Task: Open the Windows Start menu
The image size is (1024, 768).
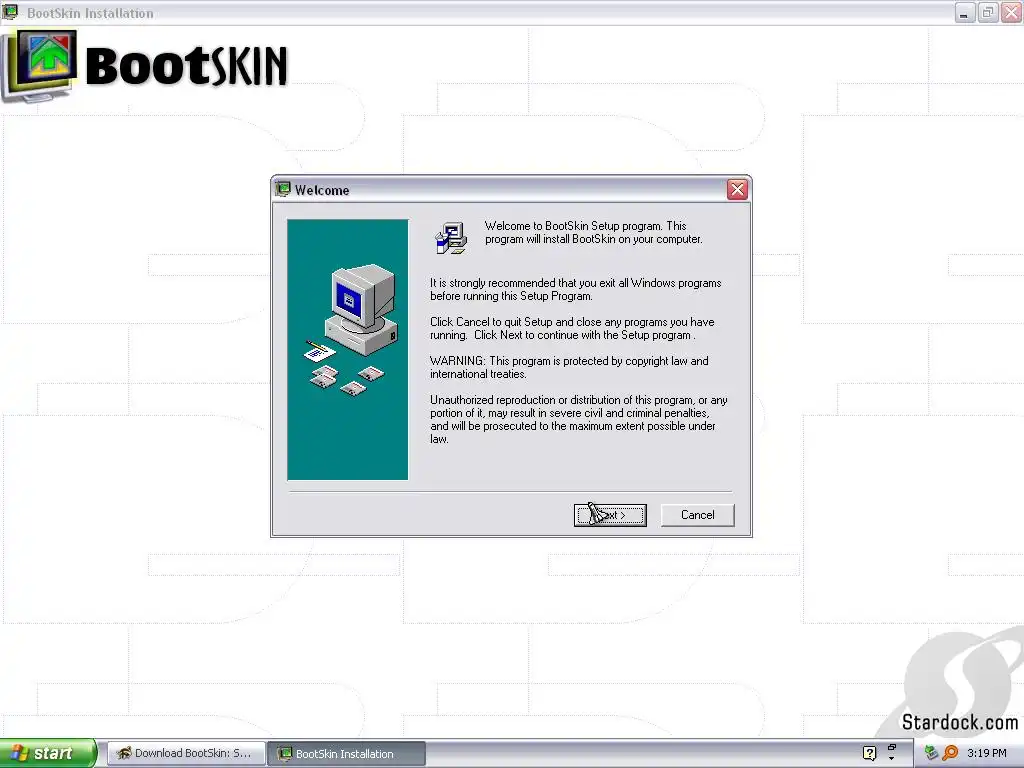Action: point(48,753)
